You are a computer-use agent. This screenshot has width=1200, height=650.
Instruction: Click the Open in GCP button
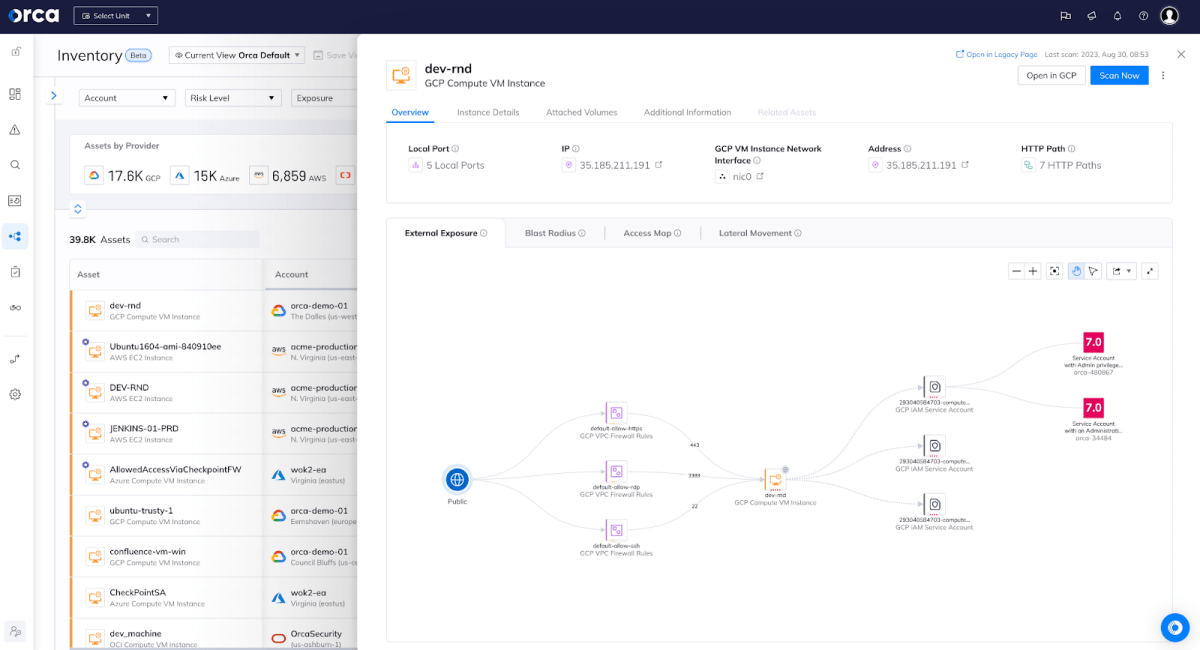(x=1051, y=75)
